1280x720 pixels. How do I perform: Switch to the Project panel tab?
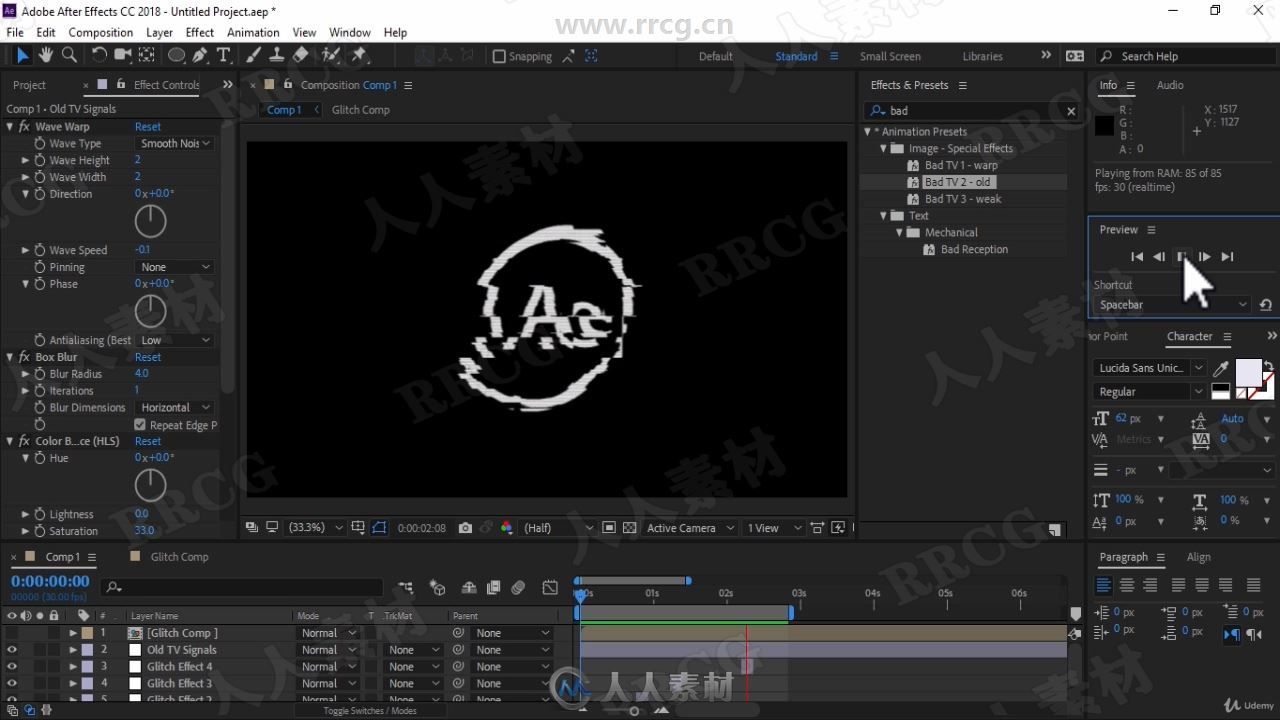point(29,85)
